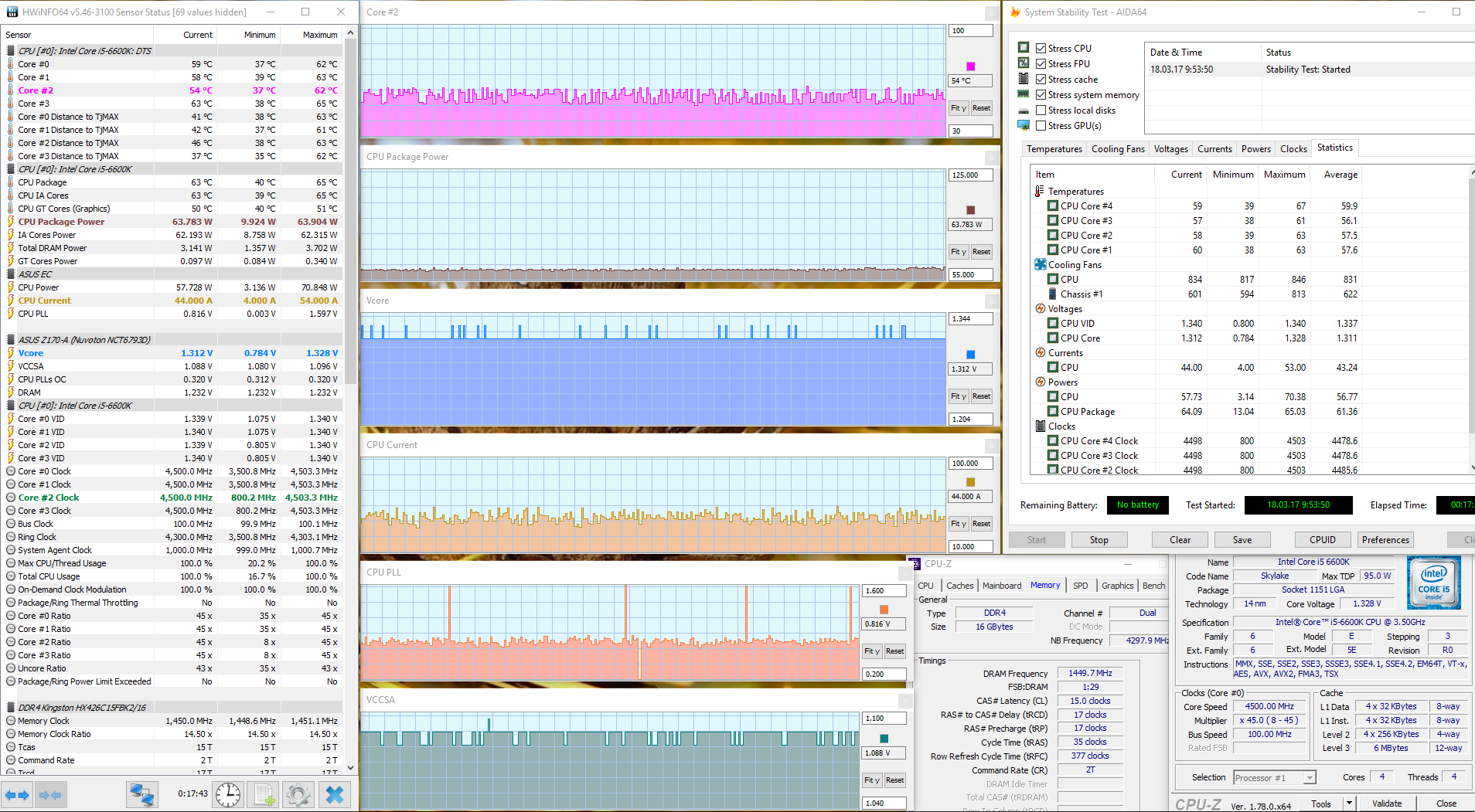1475x812 pixels.
Task: Uncheck the Stress CPU checkbox
Action: point(1041,48)
